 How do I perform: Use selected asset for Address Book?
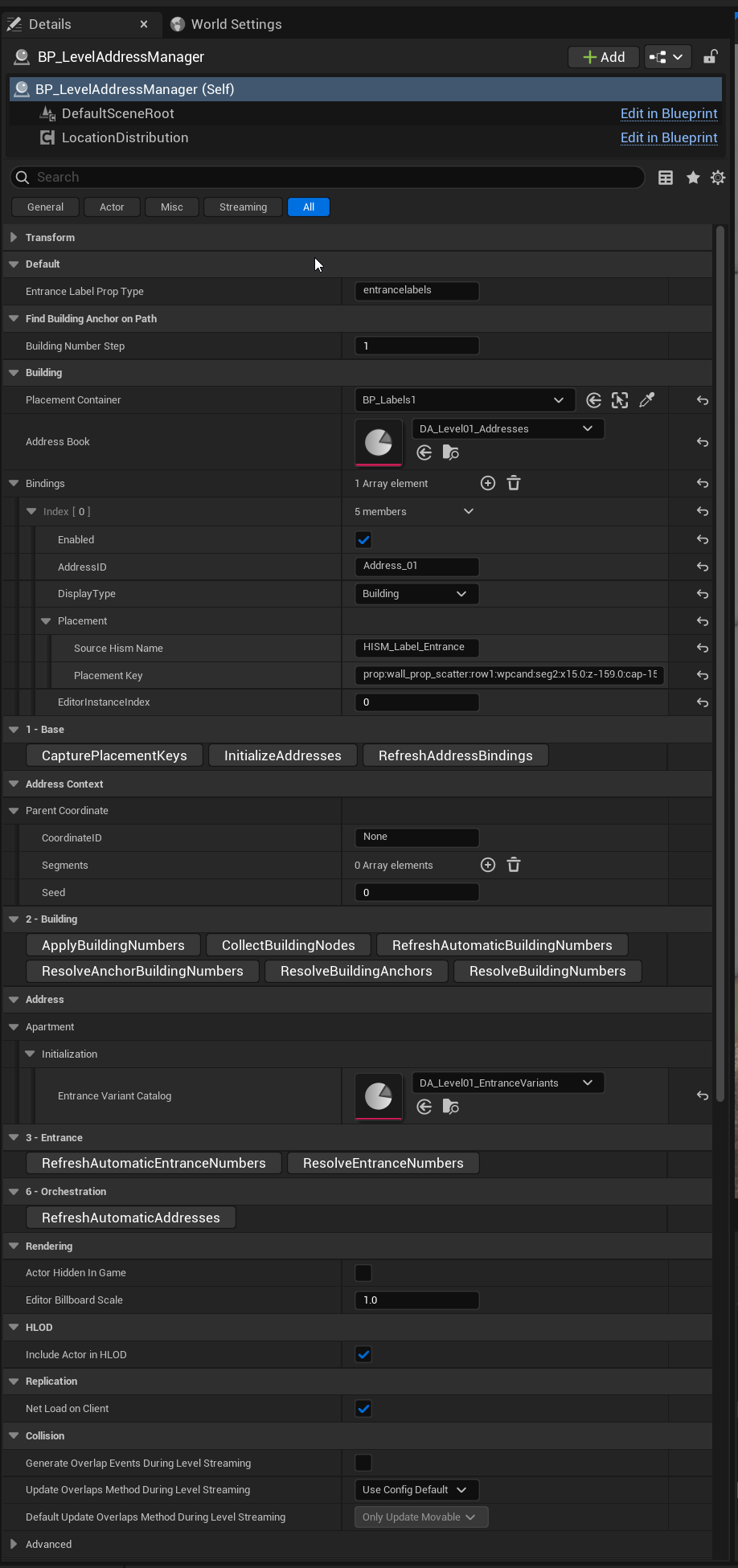(424, 453)
